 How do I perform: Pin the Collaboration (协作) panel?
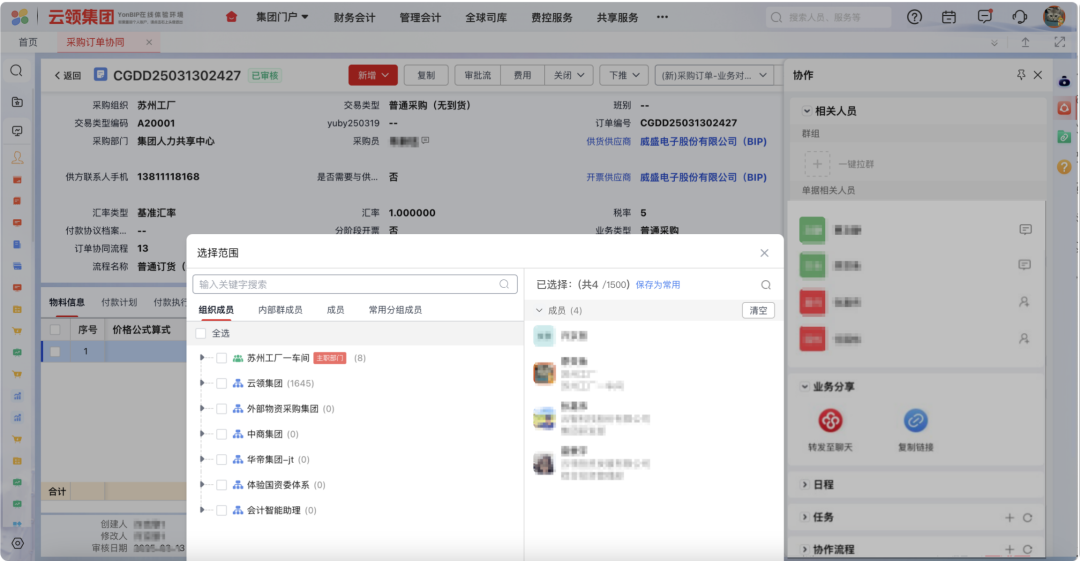pos(1020,75)
